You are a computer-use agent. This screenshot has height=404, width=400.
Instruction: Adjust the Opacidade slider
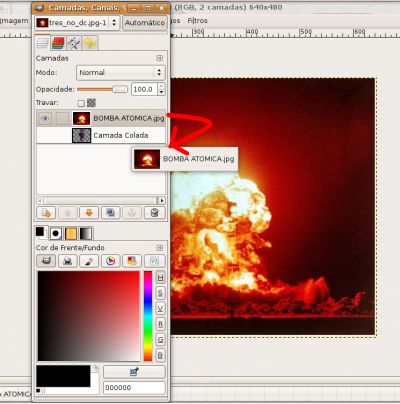(102, 89)
